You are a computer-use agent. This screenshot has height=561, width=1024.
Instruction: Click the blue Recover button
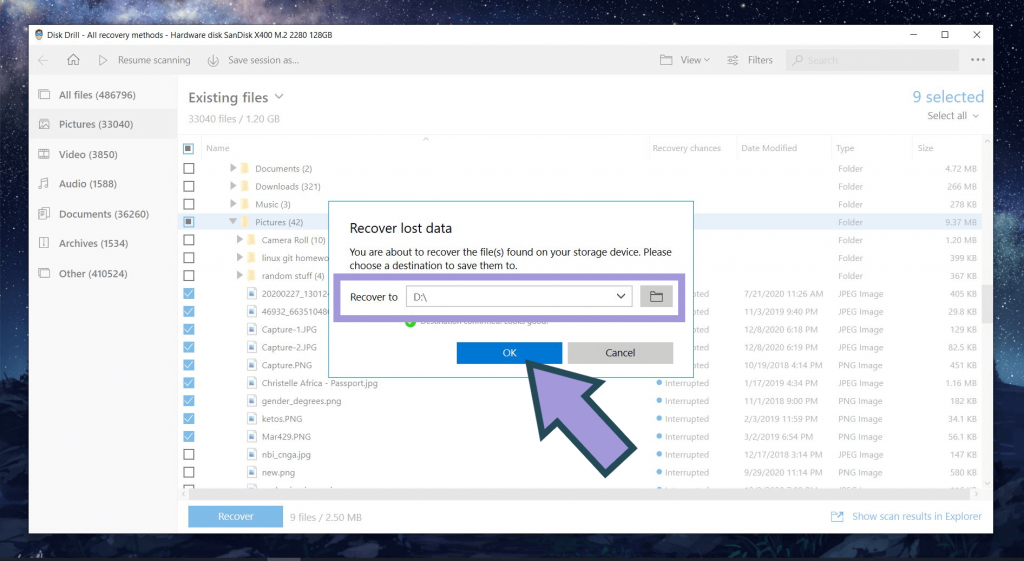tap(236, 517)
